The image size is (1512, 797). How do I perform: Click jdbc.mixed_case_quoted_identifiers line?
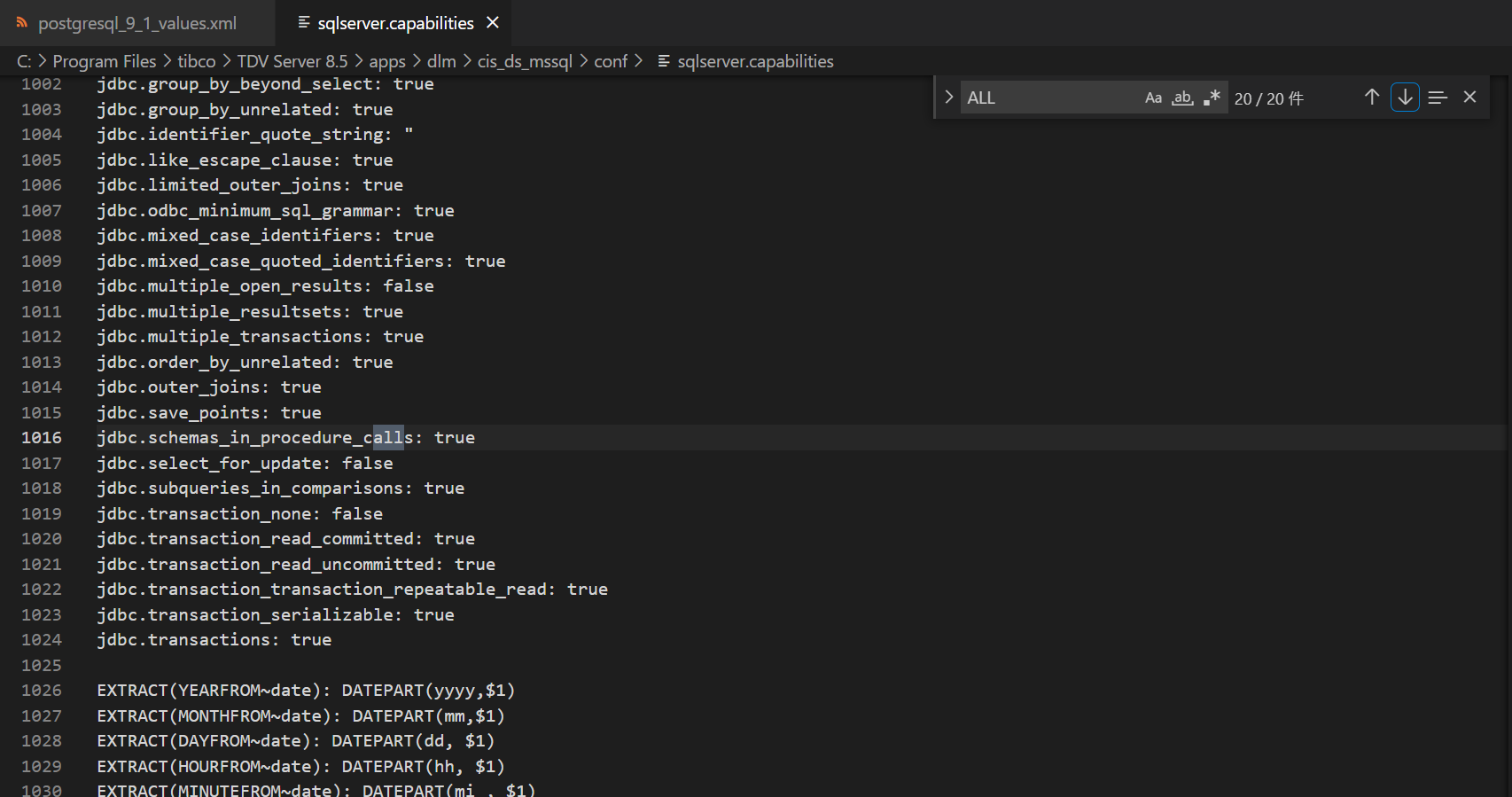[301, 262]
